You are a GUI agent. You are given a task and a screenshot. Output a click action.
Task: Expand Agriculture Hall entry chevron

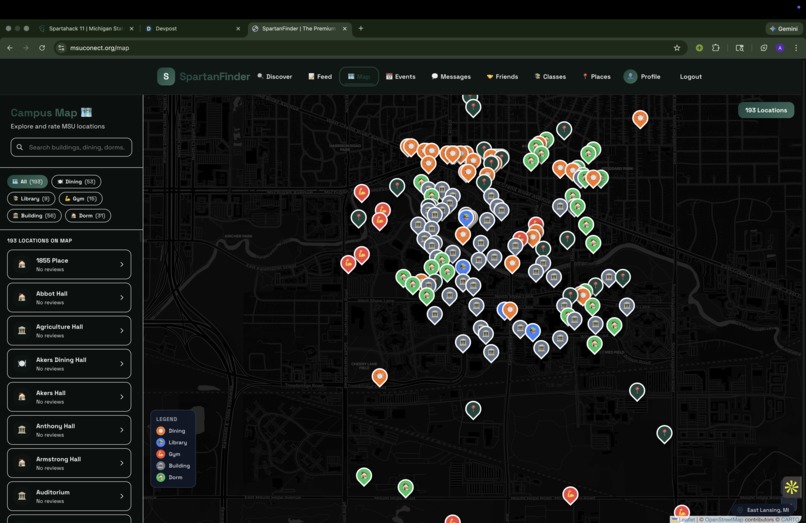pos(122,331)
